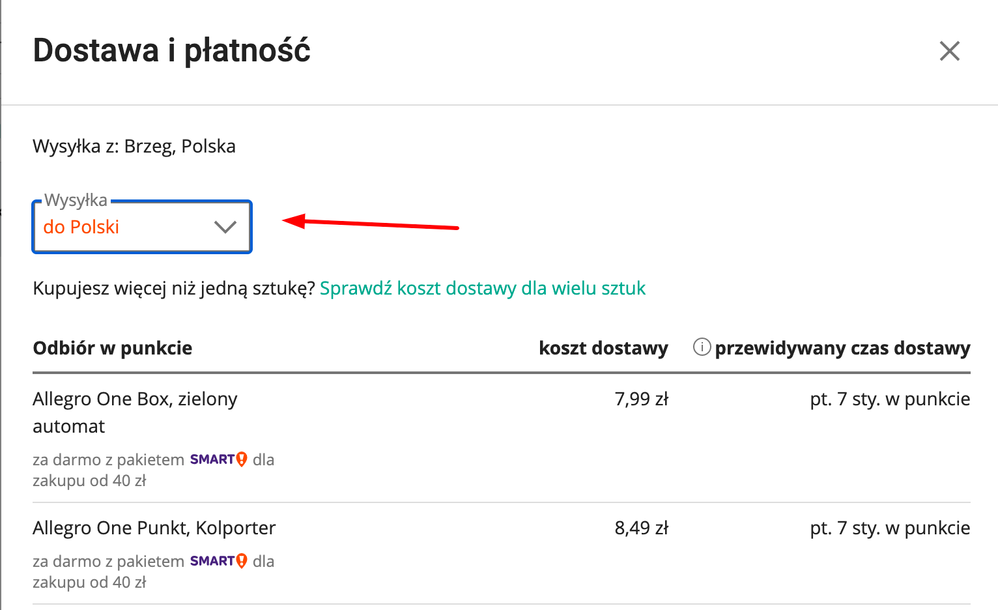Viewport: 998px width, 610px height.
Task: Open the Wysyłka destination dropdown
Action: coord(142,227)
